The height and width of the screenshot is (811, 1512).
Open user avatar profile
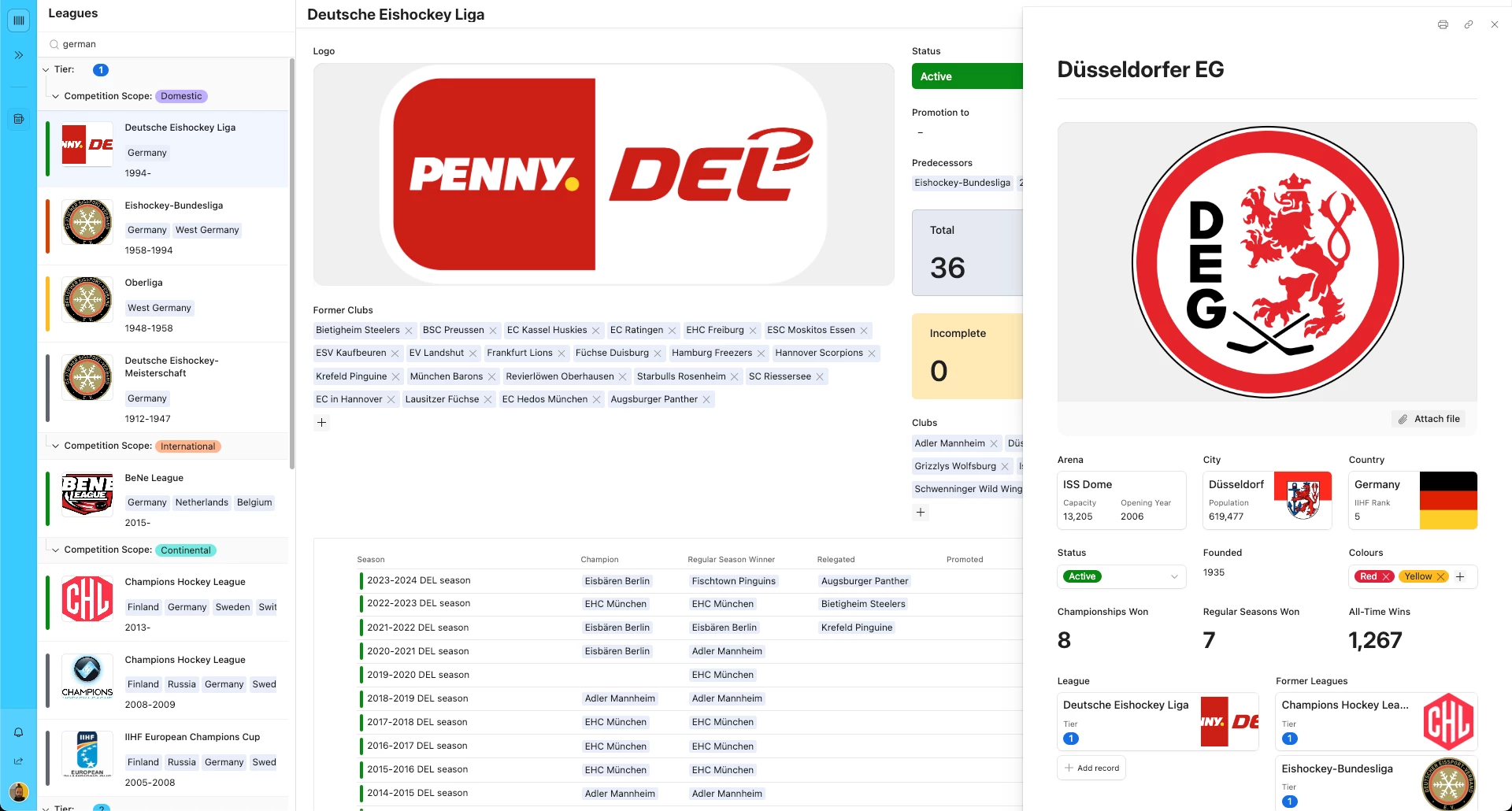19,791
